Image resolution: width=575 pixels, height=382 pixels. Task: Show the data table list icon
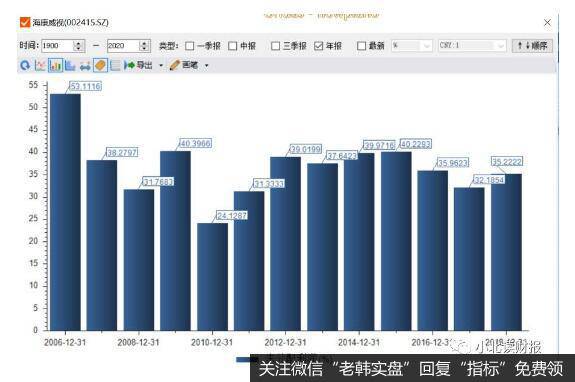(x=115, y=65)
